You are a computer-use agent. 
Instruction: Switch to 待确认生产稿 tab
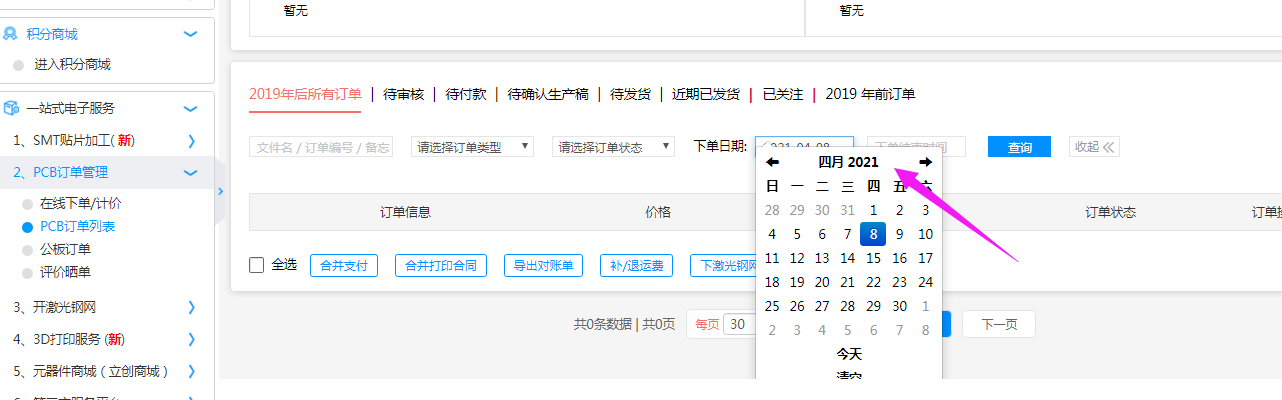click(x=548, y=94)
